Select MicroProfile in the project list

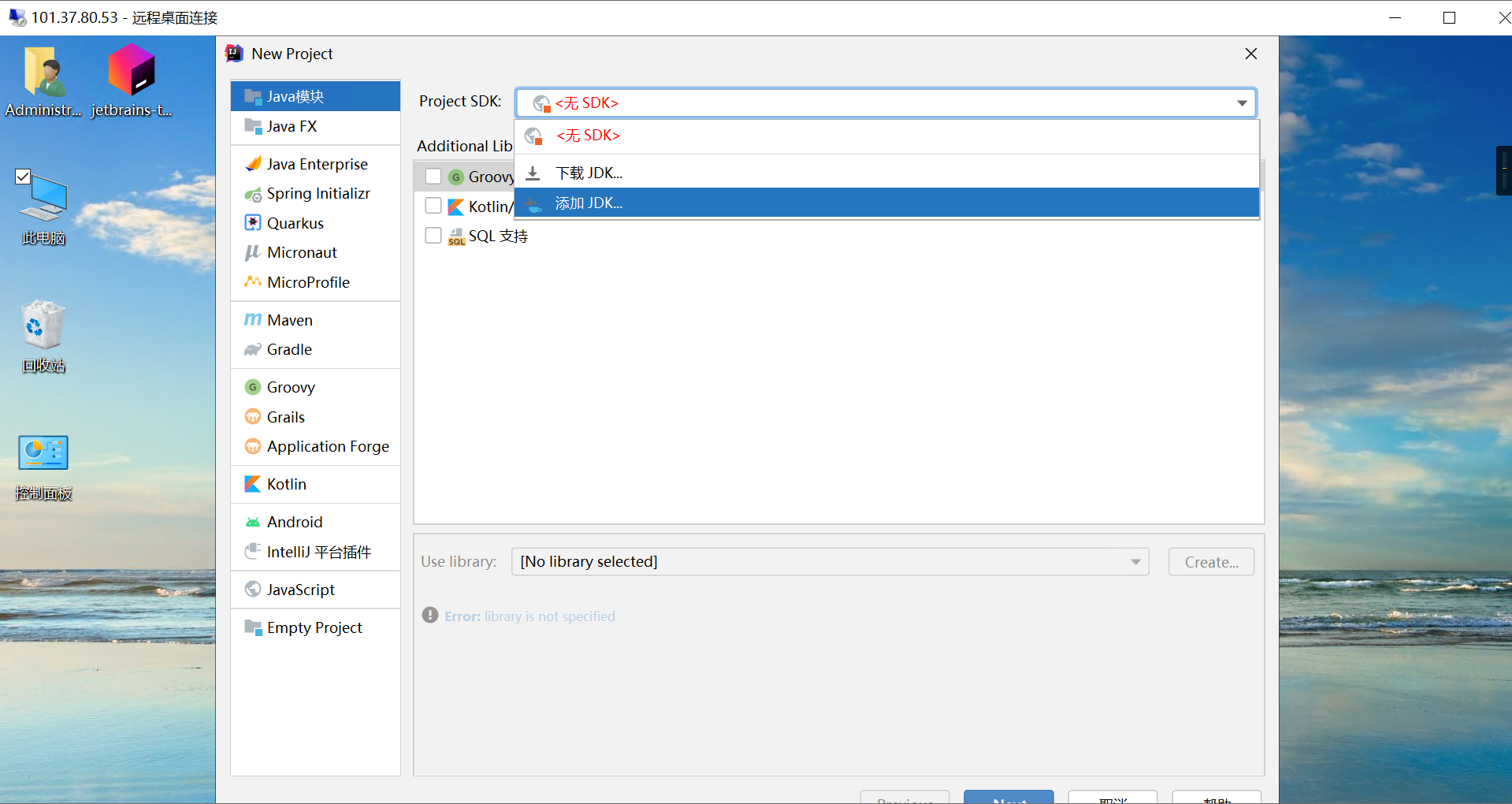(x=315, y=282)
